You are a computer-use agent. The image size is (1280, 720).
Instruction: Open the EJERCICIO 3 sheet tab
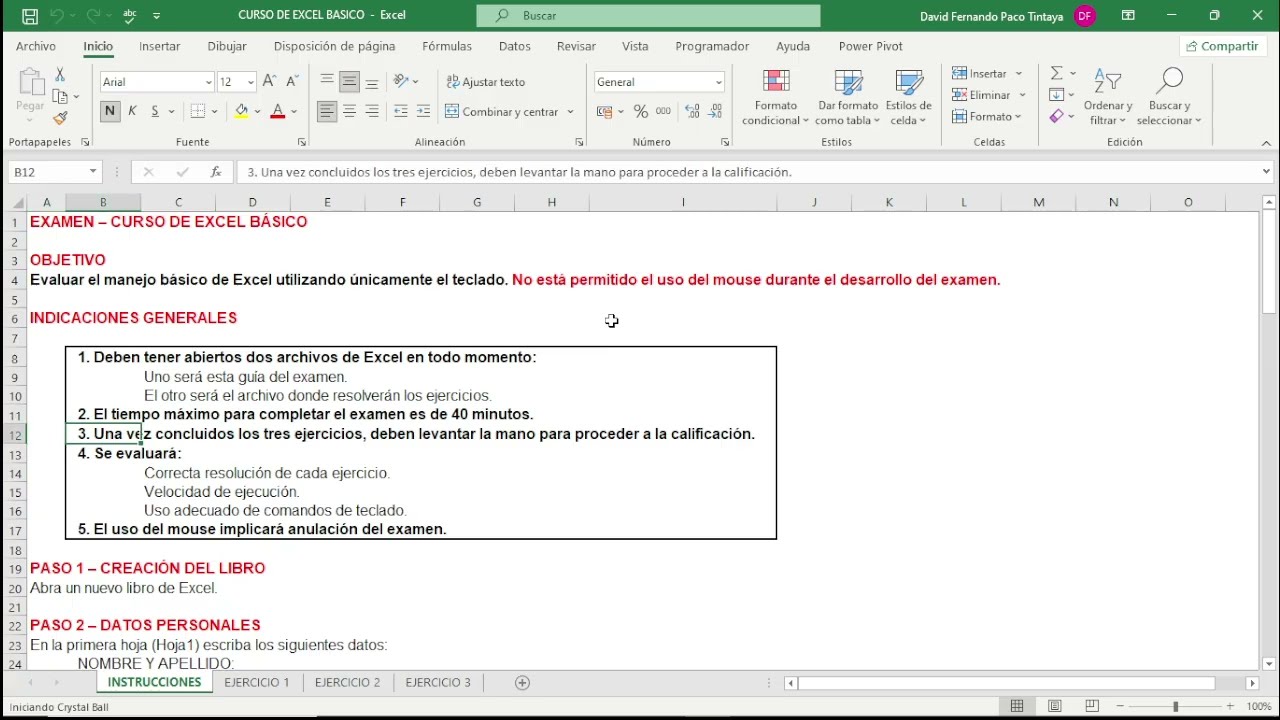(x=438, y=683)
